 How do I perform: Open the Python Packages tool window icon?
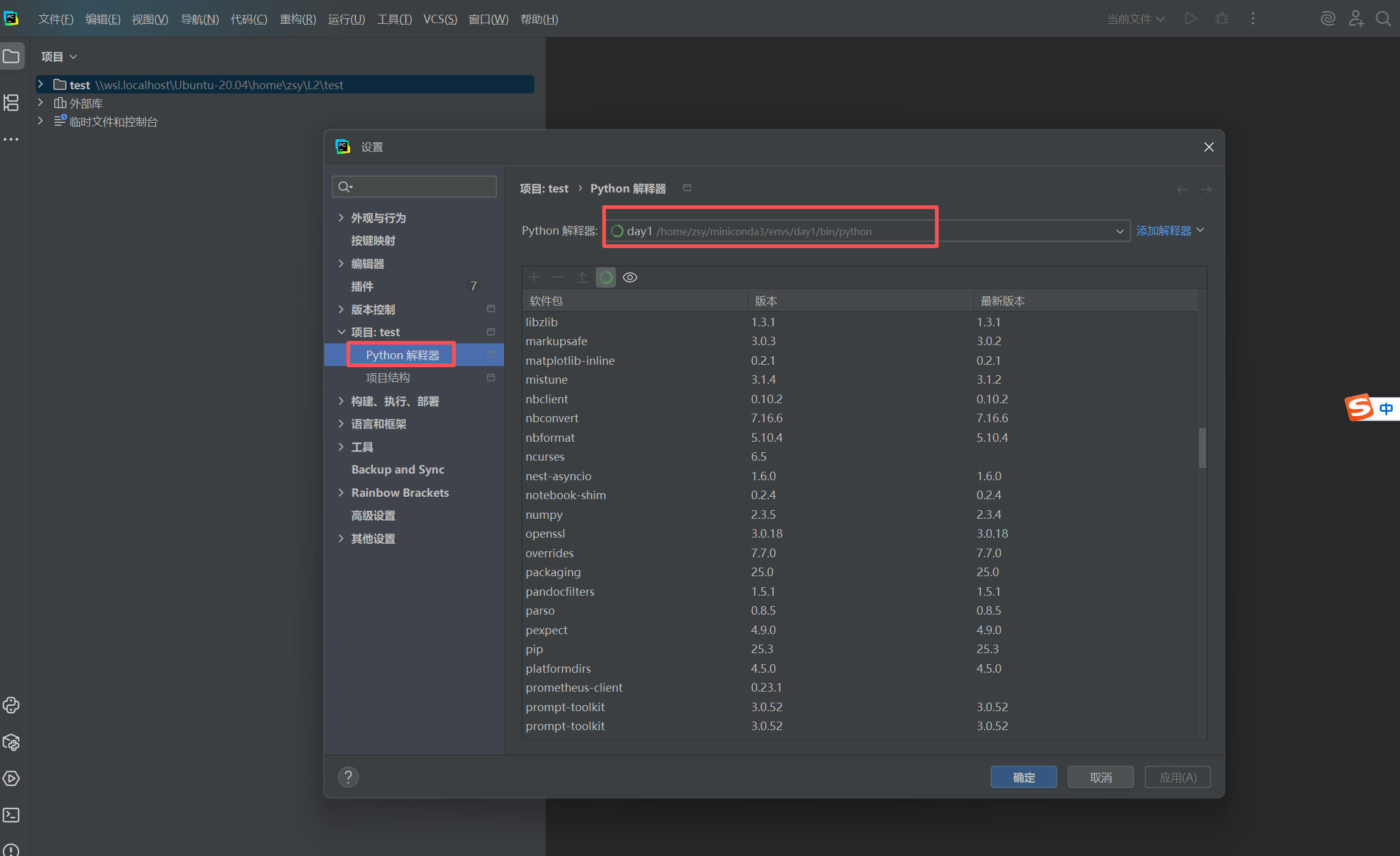[11, 742]
